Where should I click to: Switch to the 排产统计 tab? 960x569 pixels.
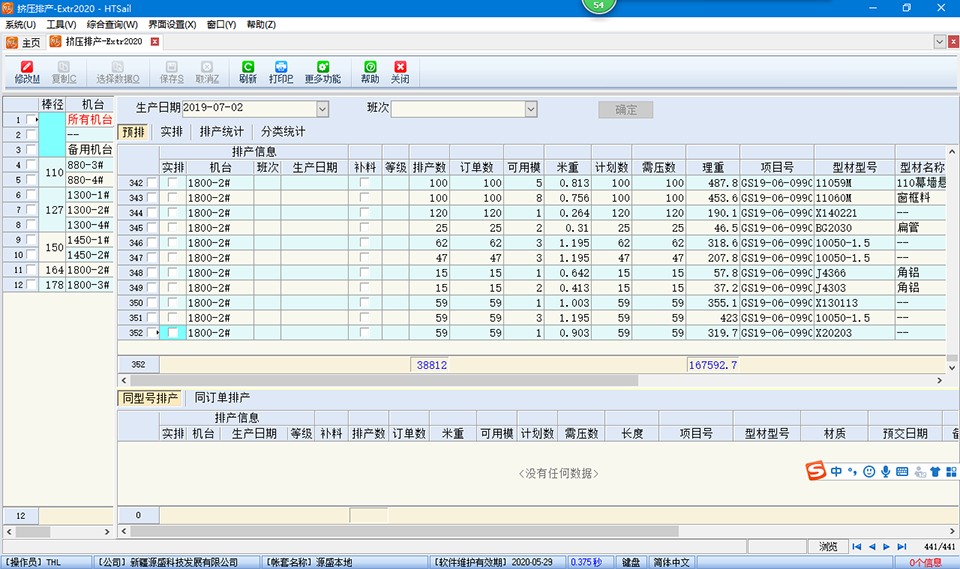click(x=222, y=132)
